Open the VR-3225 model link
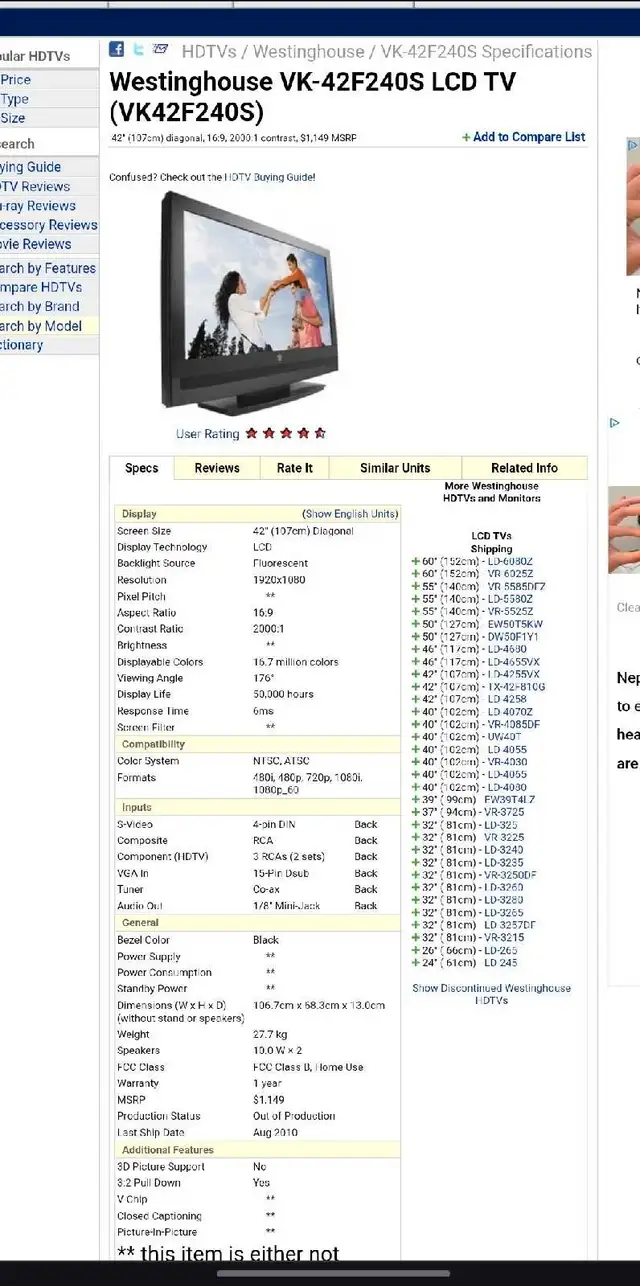 pos(504,838)
